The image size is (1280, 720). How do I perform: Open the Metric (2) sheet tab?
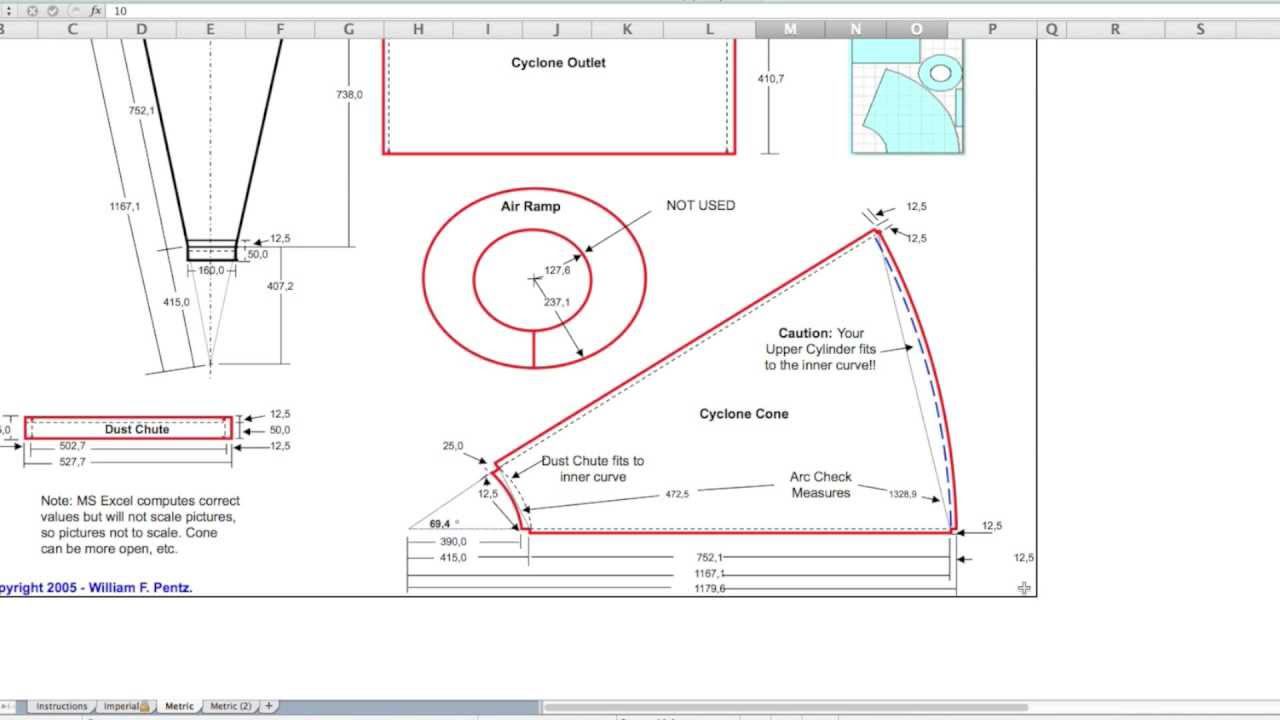point(231,706)
